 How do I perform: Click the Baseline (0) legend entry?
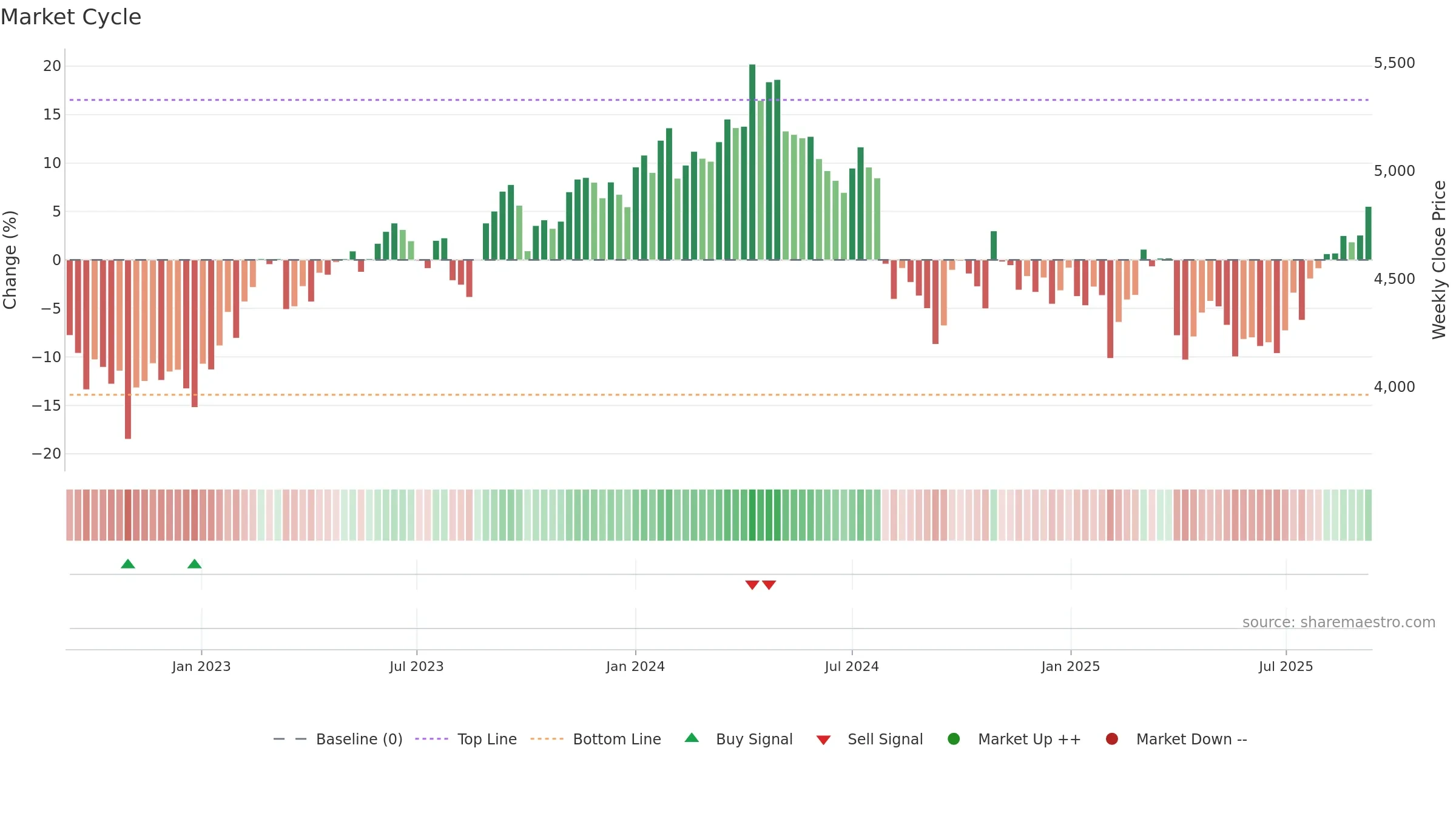pyautogui.click(x=338, y=739)
